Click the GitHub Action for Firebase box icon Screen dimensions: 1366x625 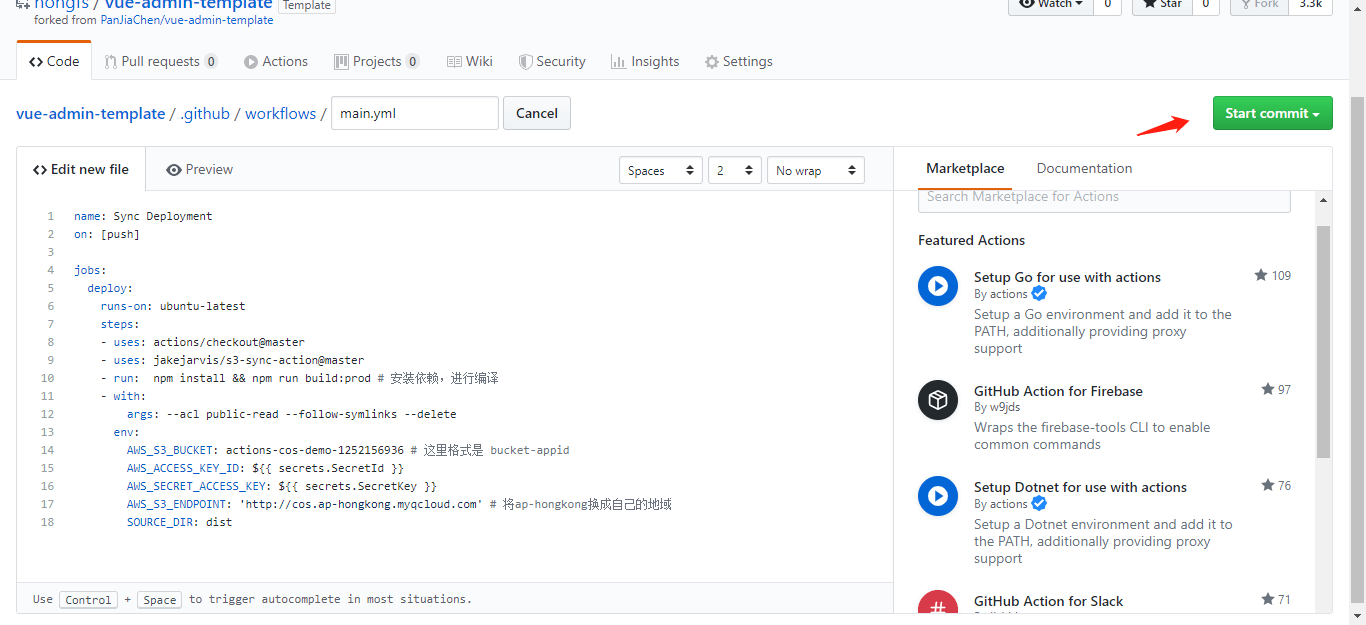938,401
